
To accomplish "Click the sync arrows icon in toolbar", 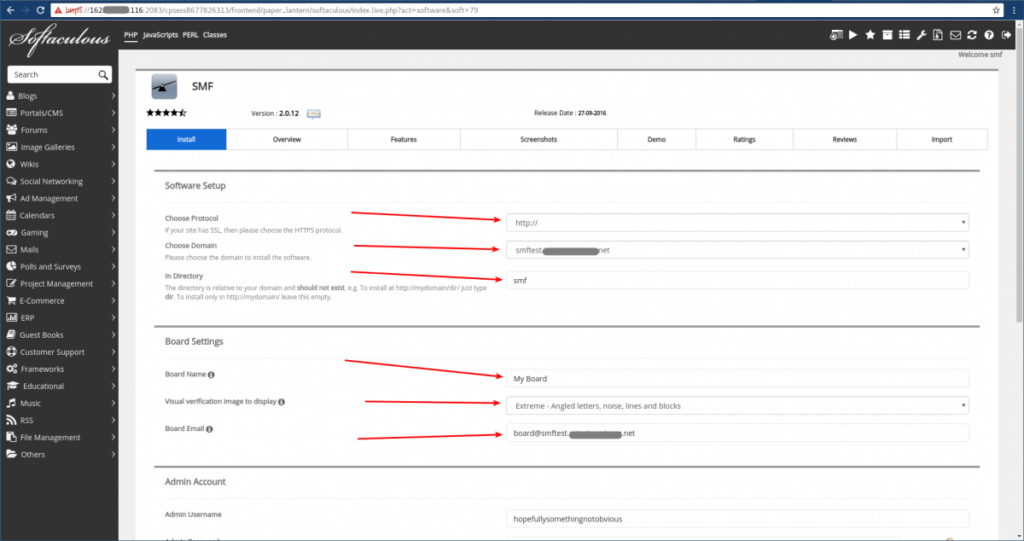I will 972,35.
